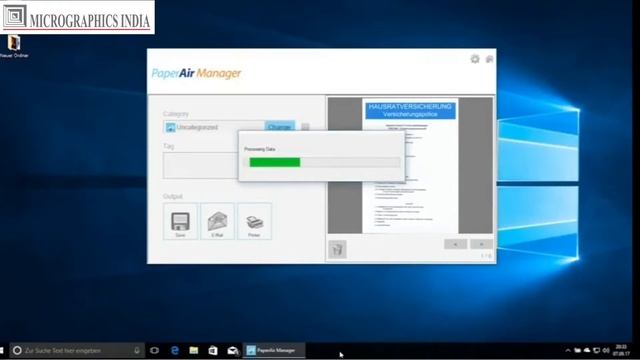
Task: Click the Cortana circle in search box
Action: [17, 350]
